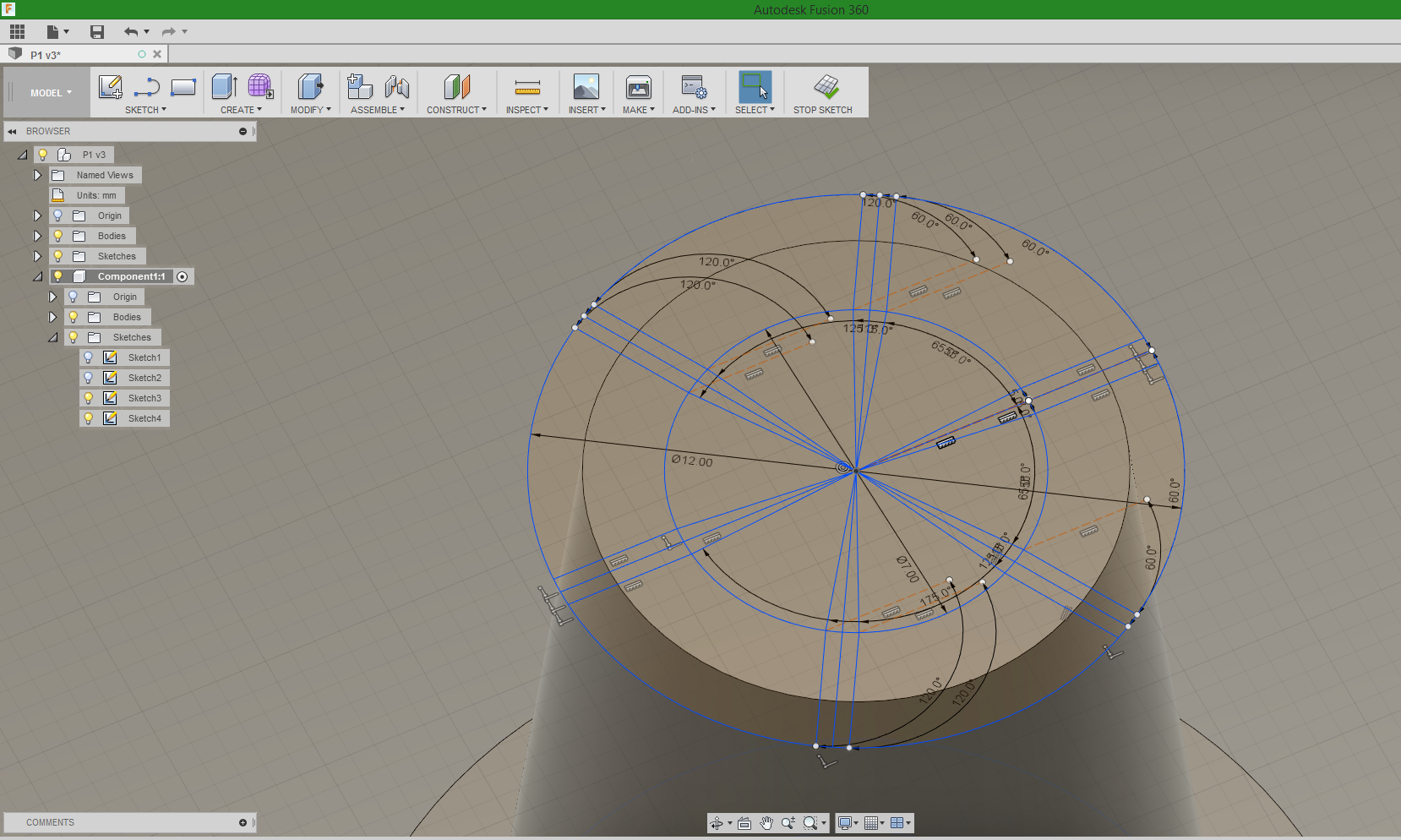Viewport: 1401px width, 840px height.
Task: Click the Look At tool
Action: (x=744, y=823)
